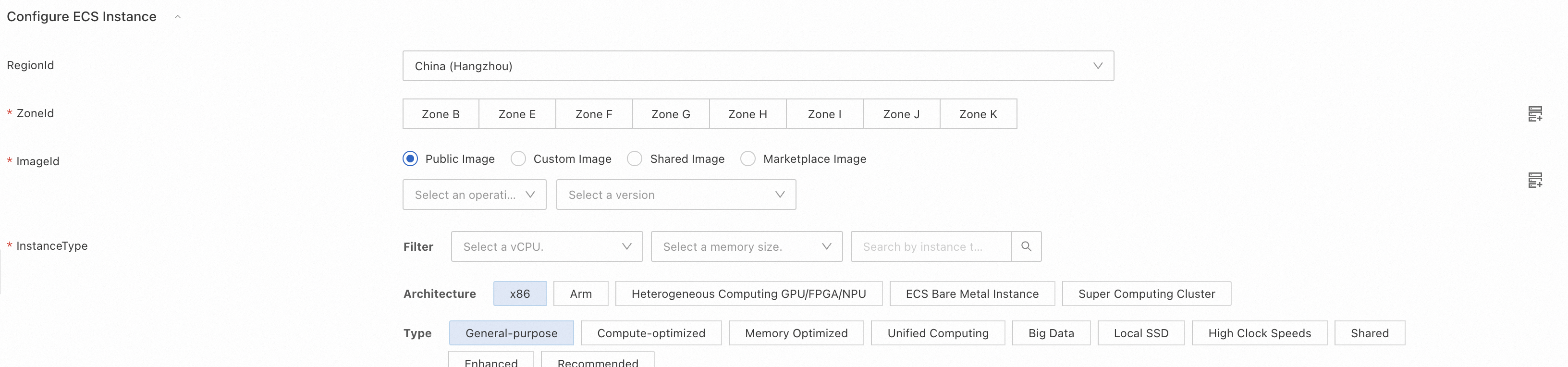Choose the Shared Image radio option
The image size is (1568, 367).
pos(634,159)
